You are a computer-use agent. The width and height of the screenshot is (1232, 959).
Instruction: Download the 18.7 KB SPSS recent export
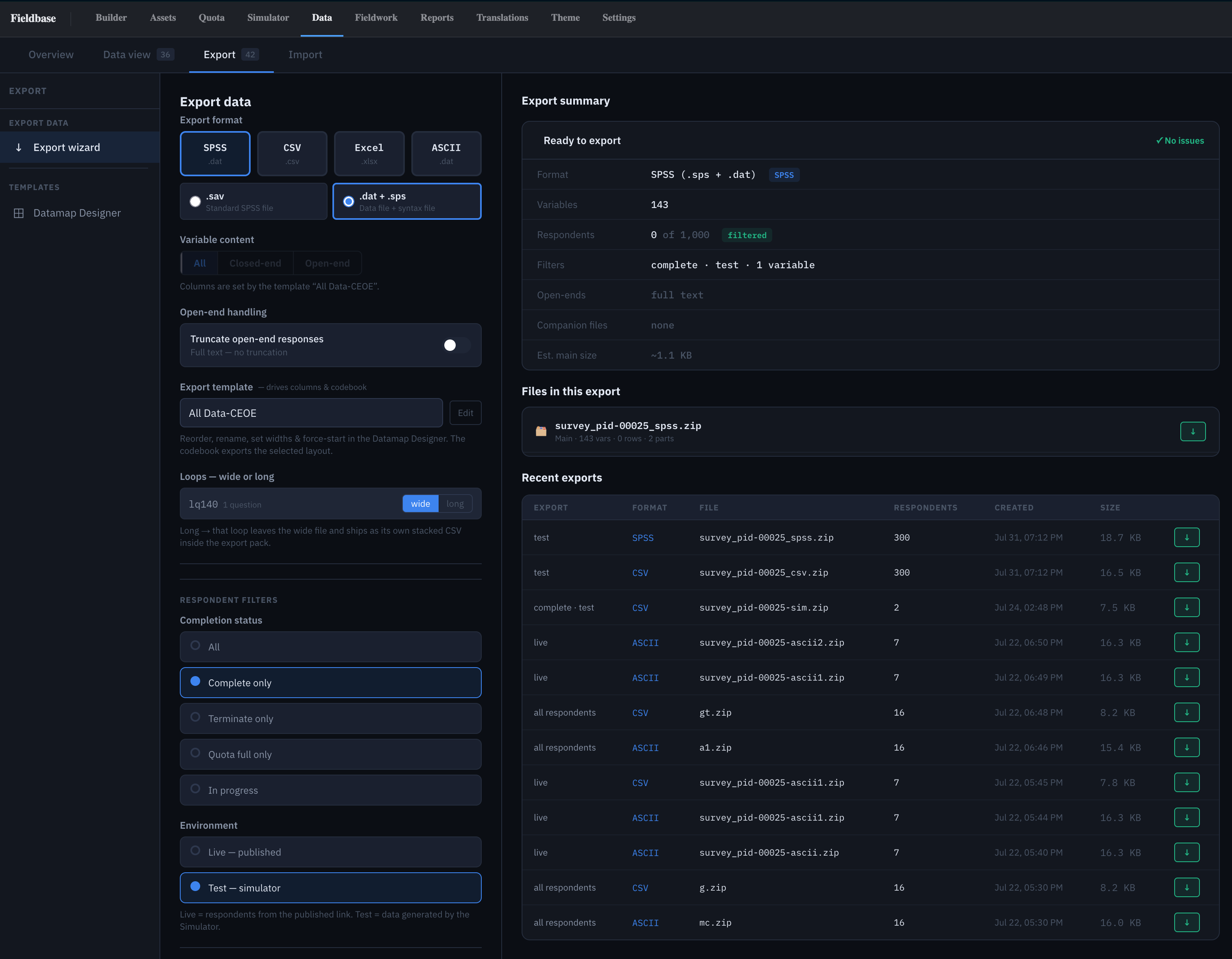[1186, 537]
